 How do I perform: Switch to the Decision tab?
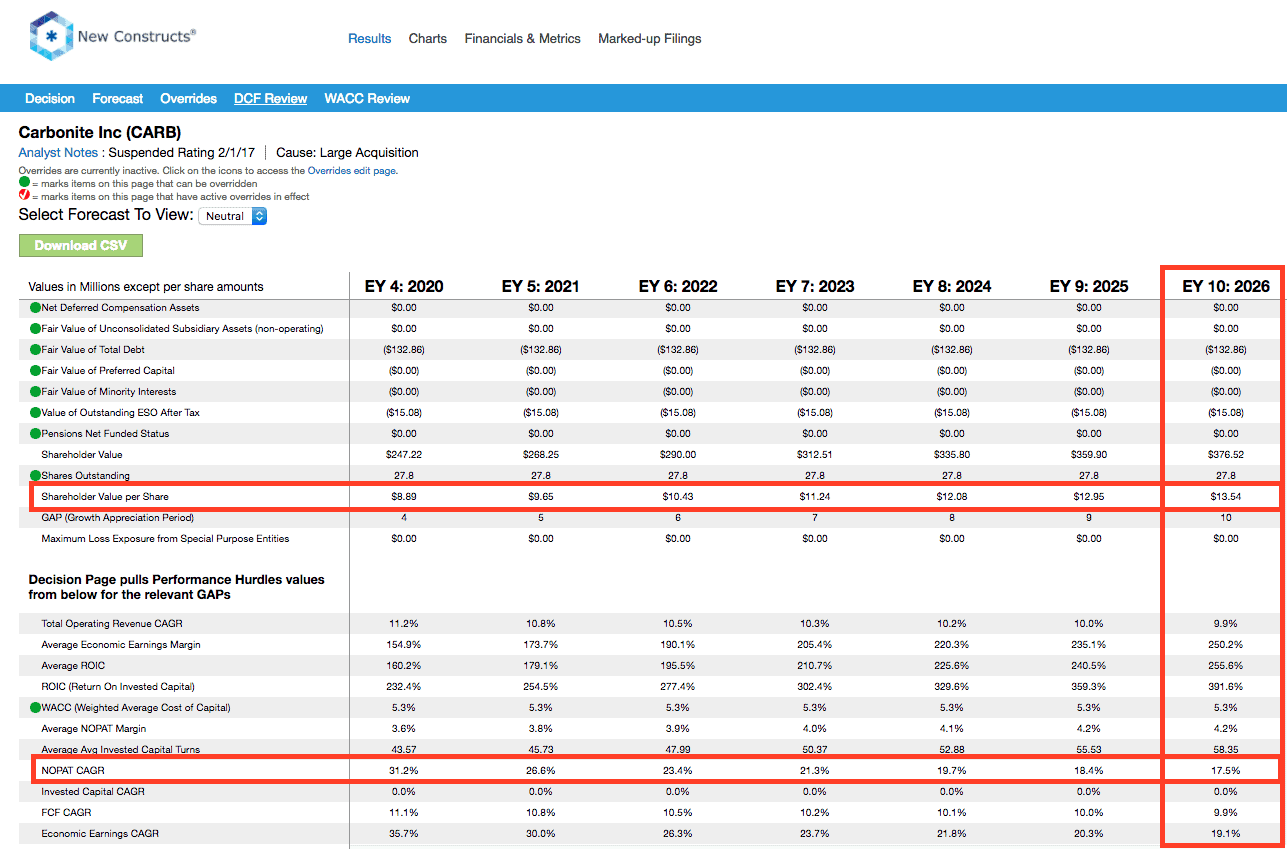point(50,98)
